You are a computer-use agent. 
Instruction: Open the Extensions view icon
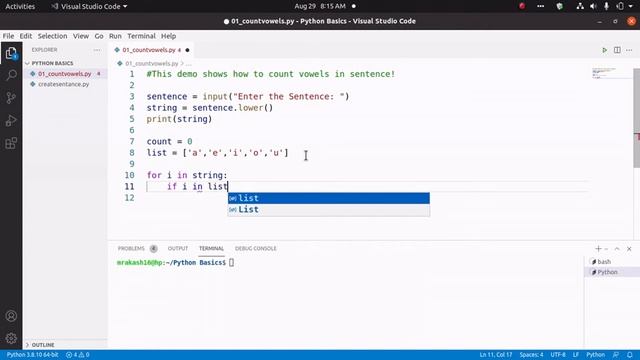click(11, 143)
